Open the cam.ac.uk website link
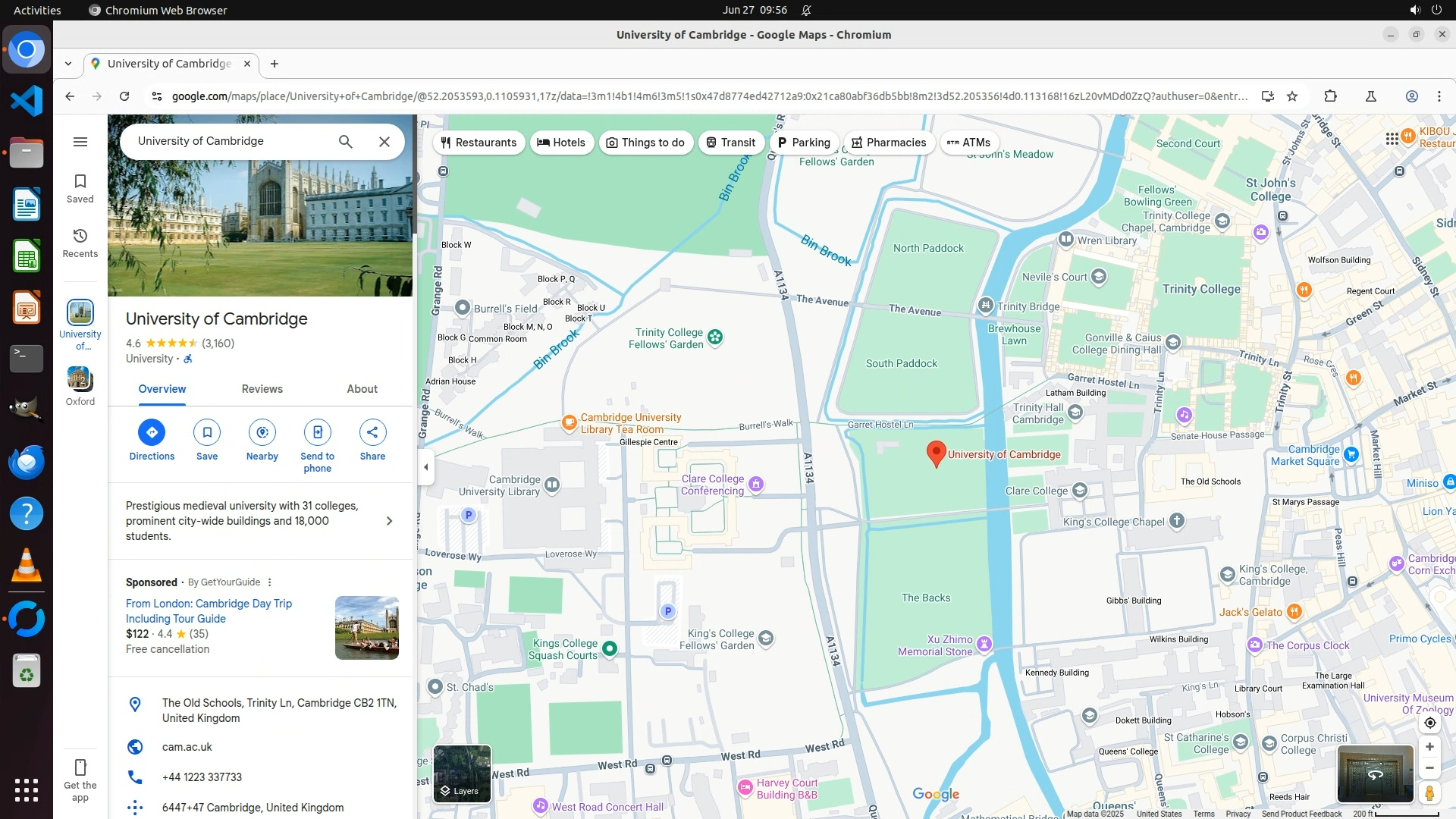The width and height of the screenshot is (1456, 819). [187, 747]
